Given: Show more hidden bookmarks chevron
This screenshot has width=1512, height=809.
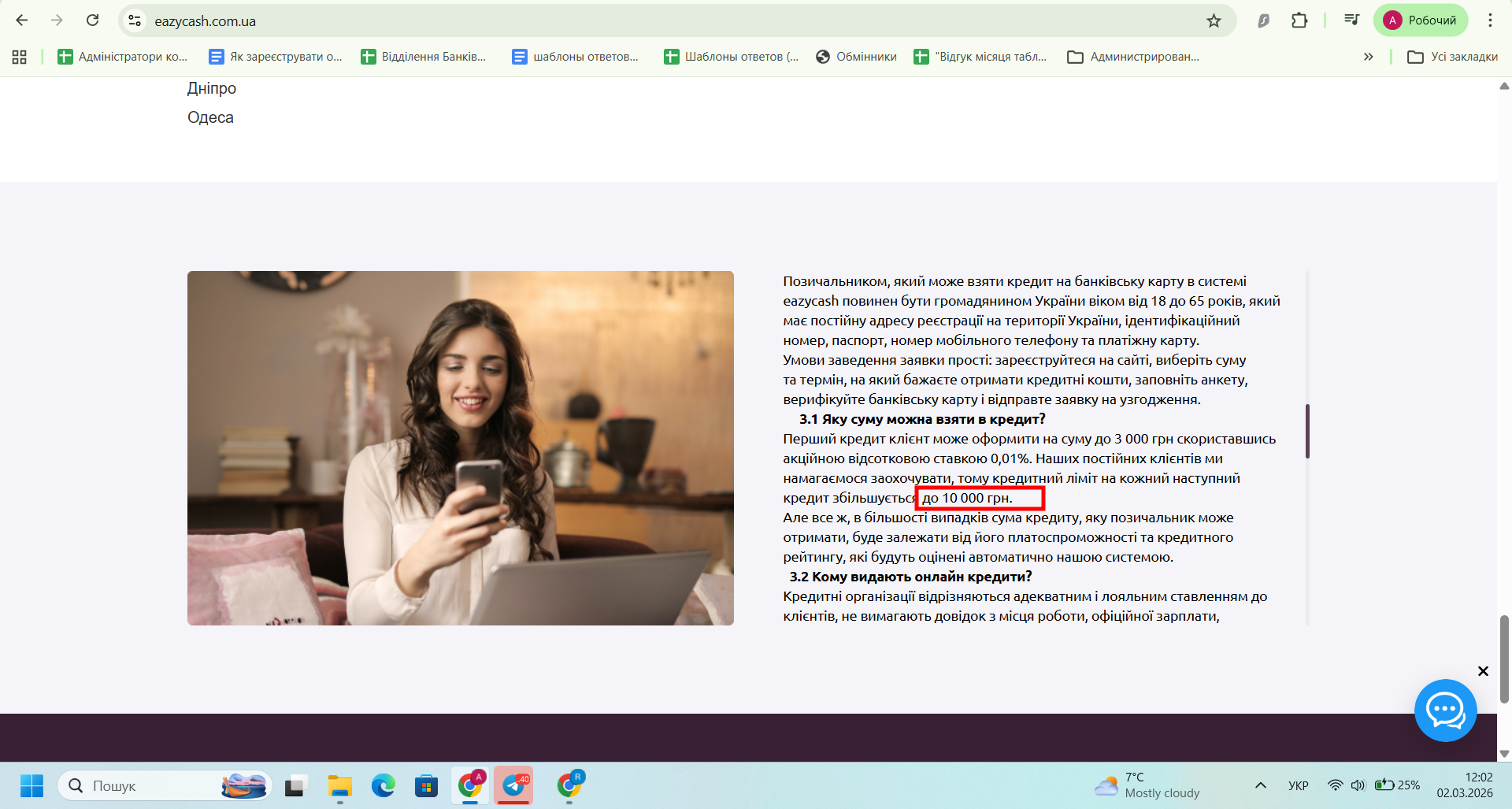Looking at the screenshot, I should (x=1368, y=57).
